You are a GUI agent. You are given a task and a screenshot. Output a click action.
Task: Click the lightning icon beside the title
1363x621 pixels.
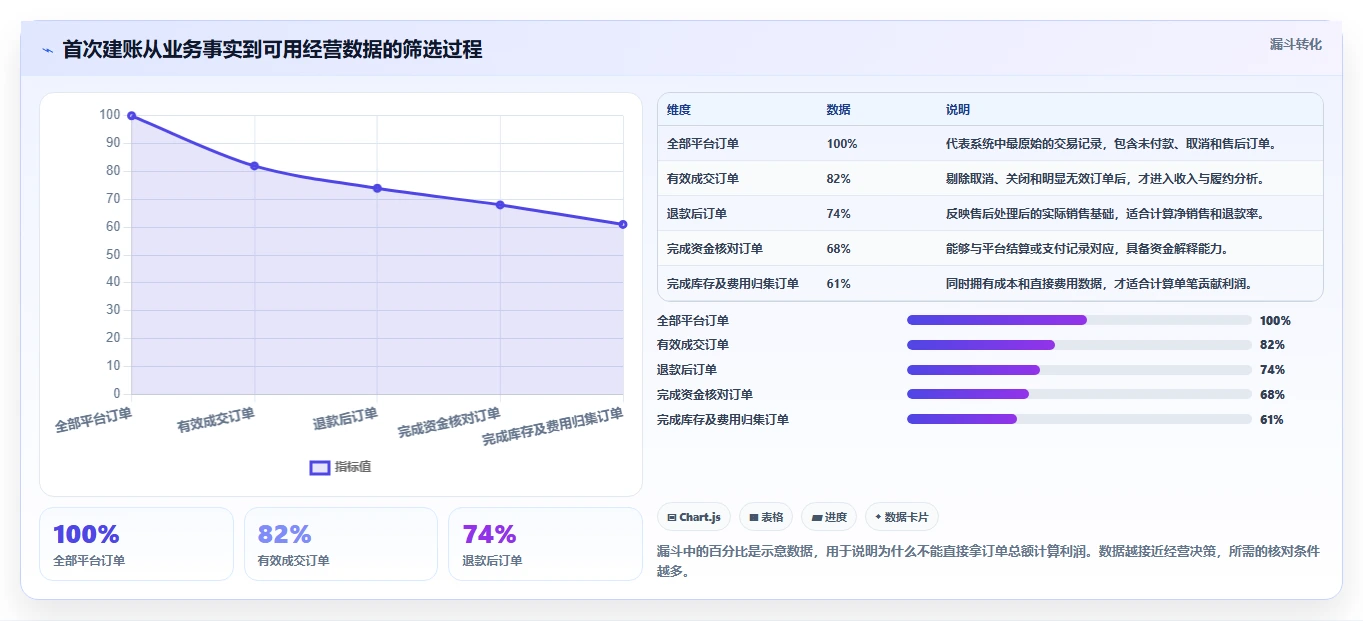pyautogui.click(x=47, y=50)
